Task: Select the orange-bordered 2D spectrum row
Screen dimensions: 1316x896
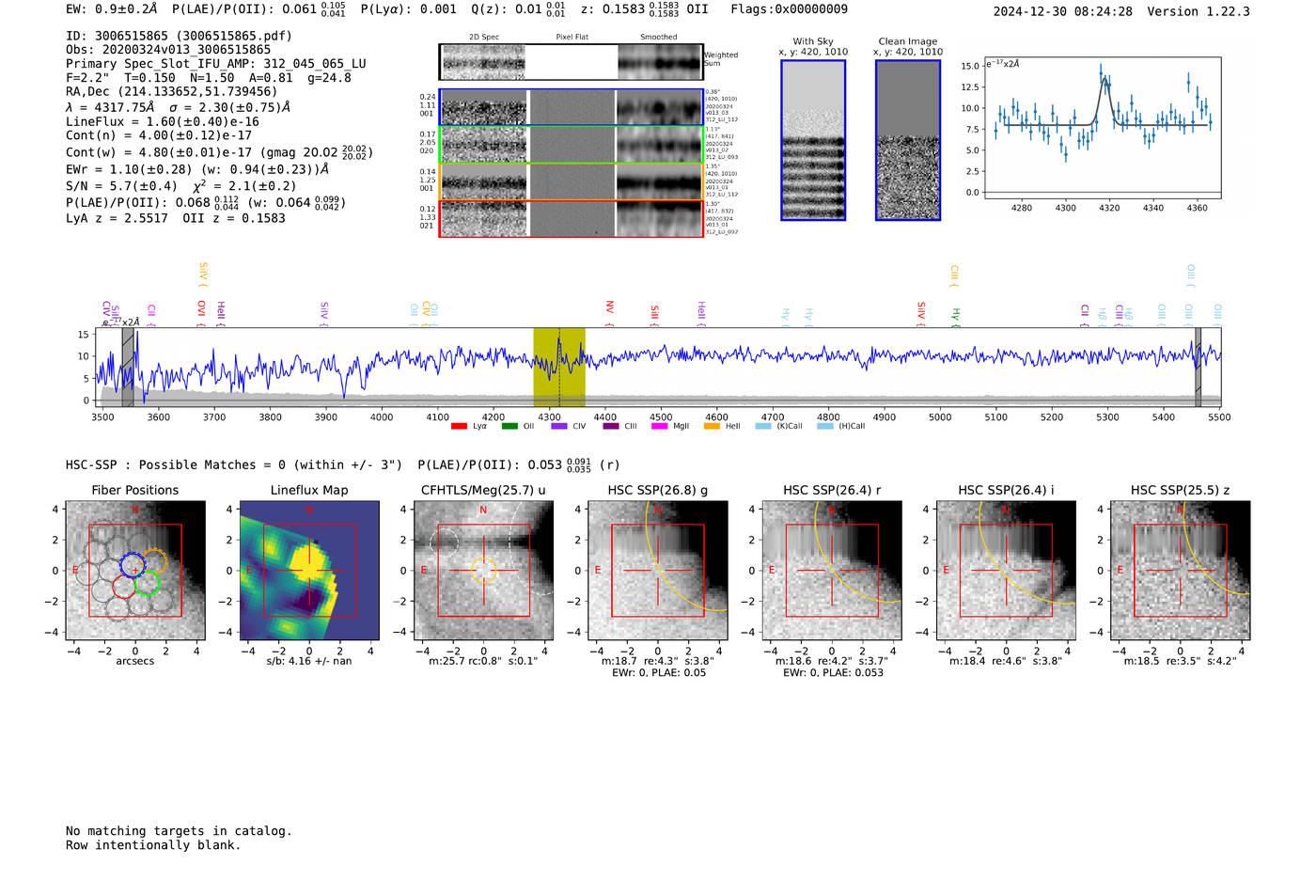Action: tap(571, 181)
